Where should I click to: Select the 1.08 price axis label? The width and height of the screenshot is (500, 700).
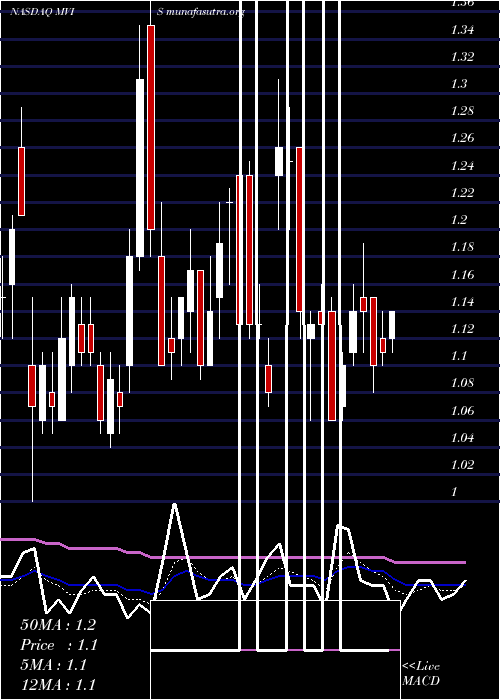(462, 383)
